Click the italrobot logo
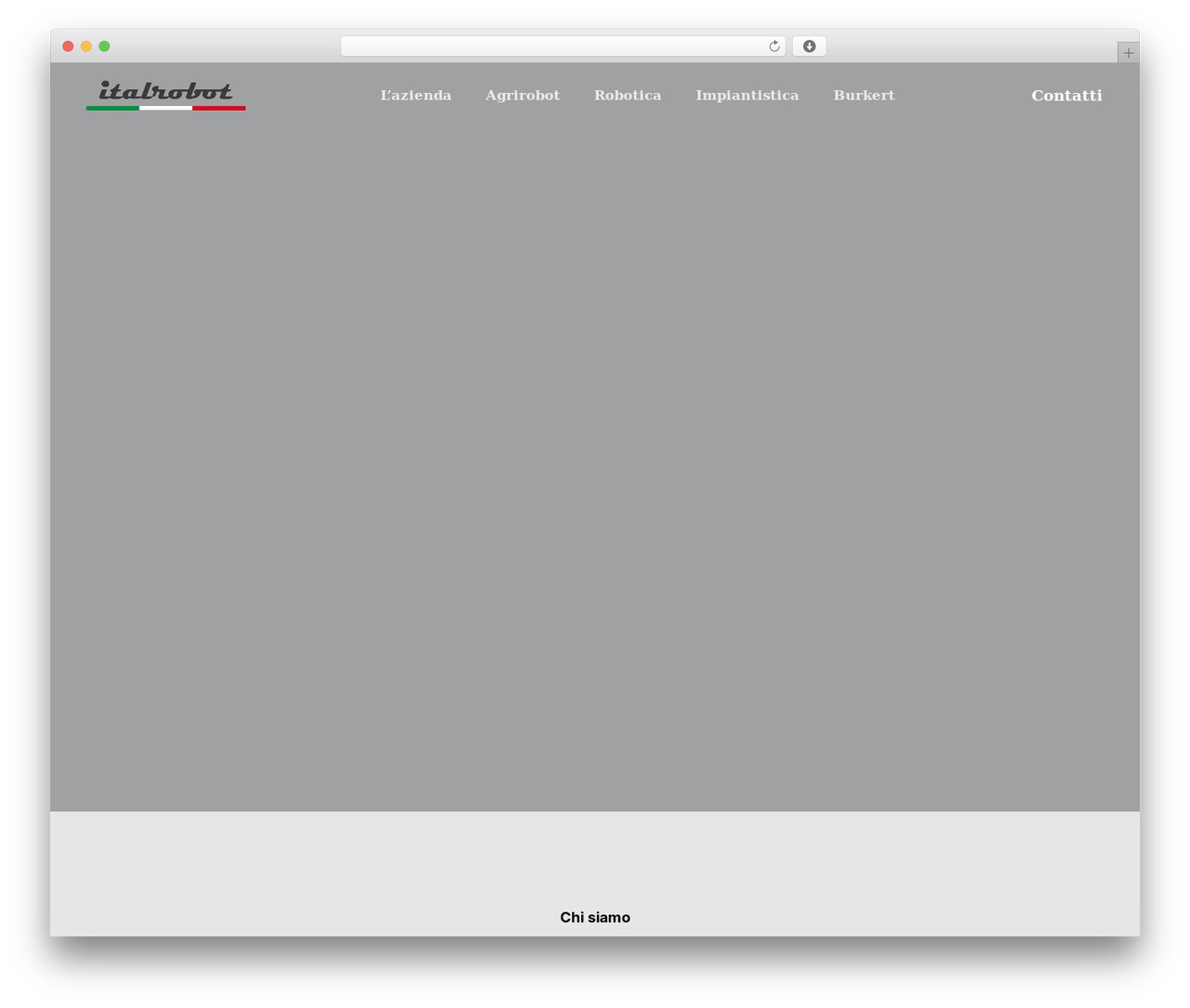This screenshot has height=1008, width=1190. [165, 95]
